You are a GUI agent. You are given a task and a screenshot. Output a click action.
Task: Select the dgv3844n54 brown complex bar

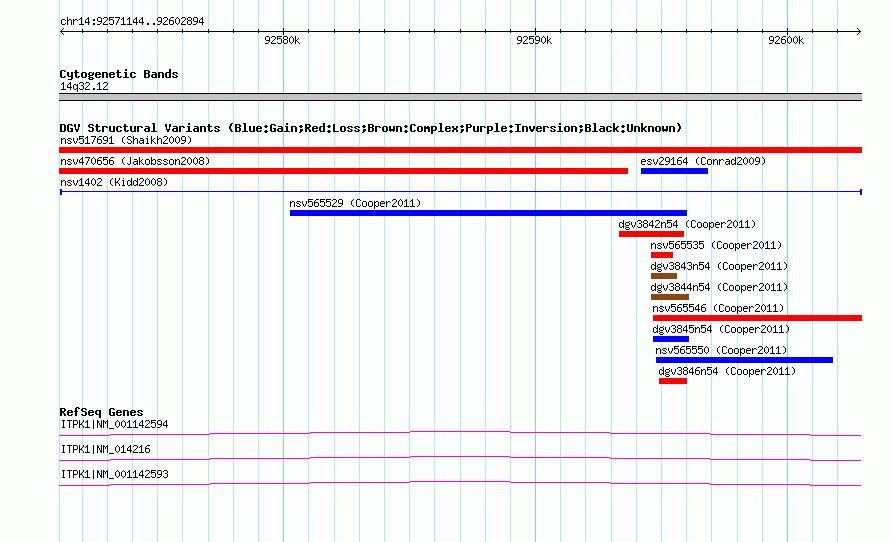[670, 297]
